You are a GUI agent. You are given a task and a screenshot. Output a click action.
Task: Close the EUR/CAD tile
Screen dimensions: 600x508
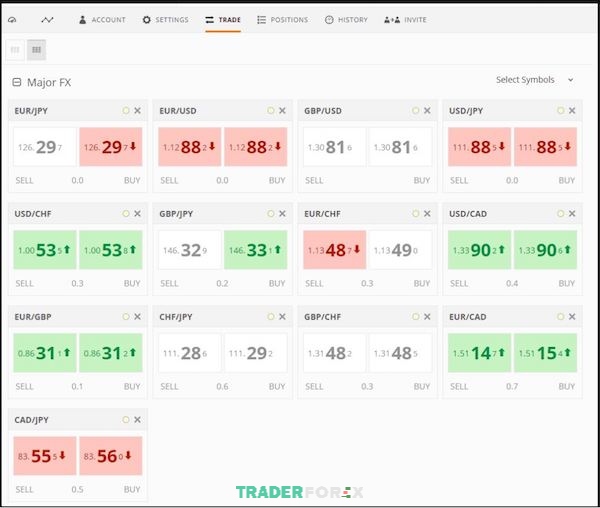[x=572, y=316]
